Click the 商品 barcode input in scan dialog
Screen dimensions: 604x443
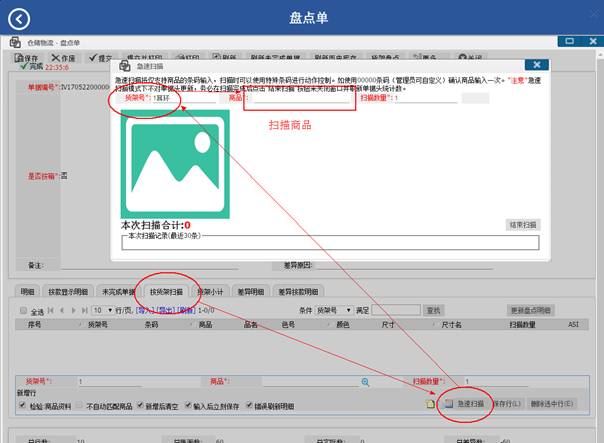301,99
